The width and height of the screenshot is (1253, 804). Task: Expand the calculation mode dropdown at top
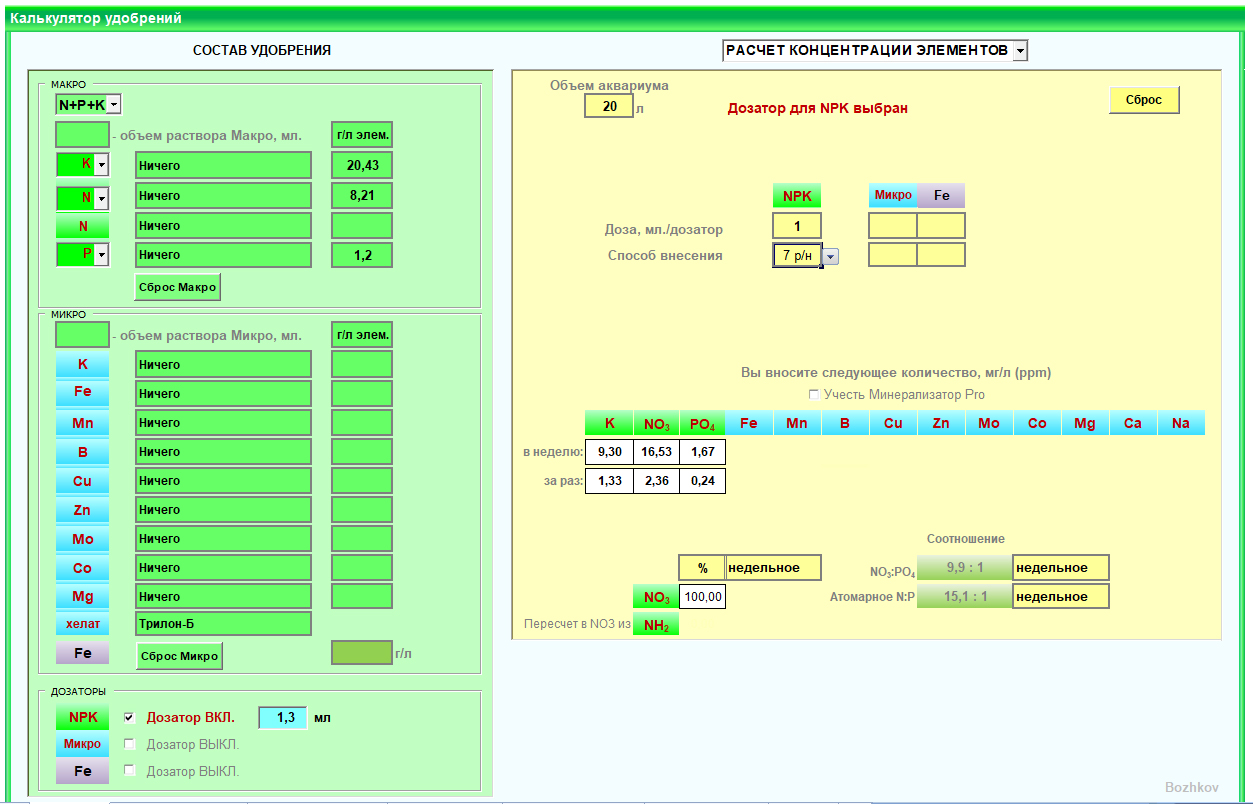click(1018, 51)
